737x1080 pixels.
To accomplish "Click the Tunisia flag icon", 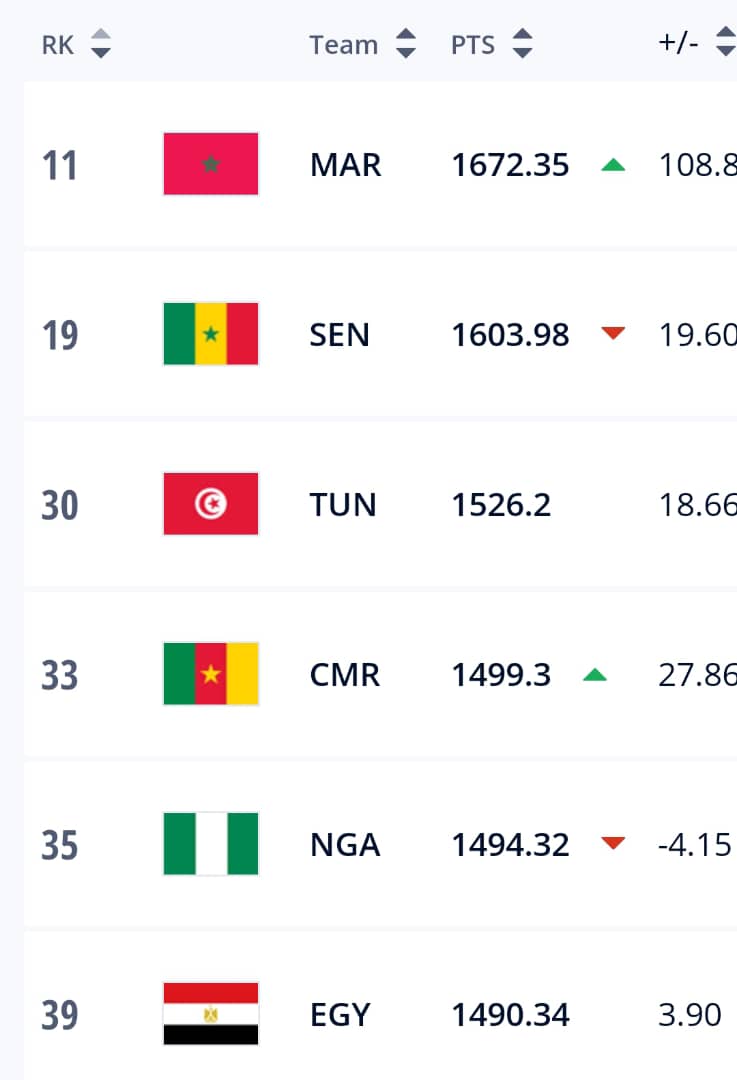I will coord(211,504).
